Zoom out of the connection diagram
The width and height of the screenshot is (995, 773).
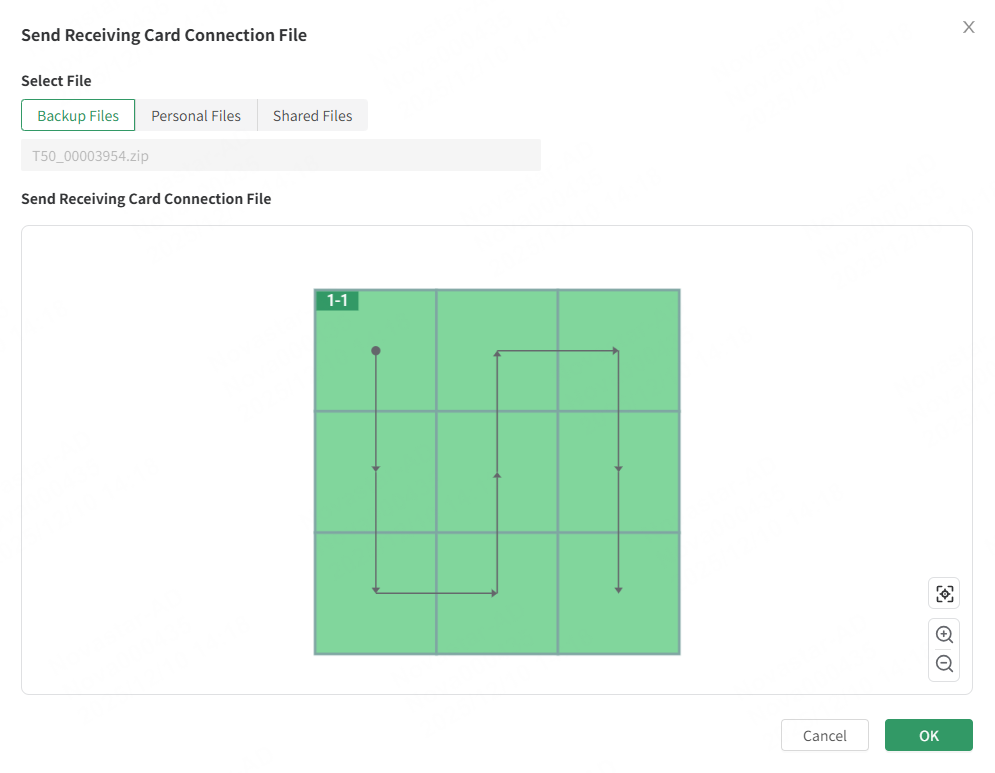[943, 663]
